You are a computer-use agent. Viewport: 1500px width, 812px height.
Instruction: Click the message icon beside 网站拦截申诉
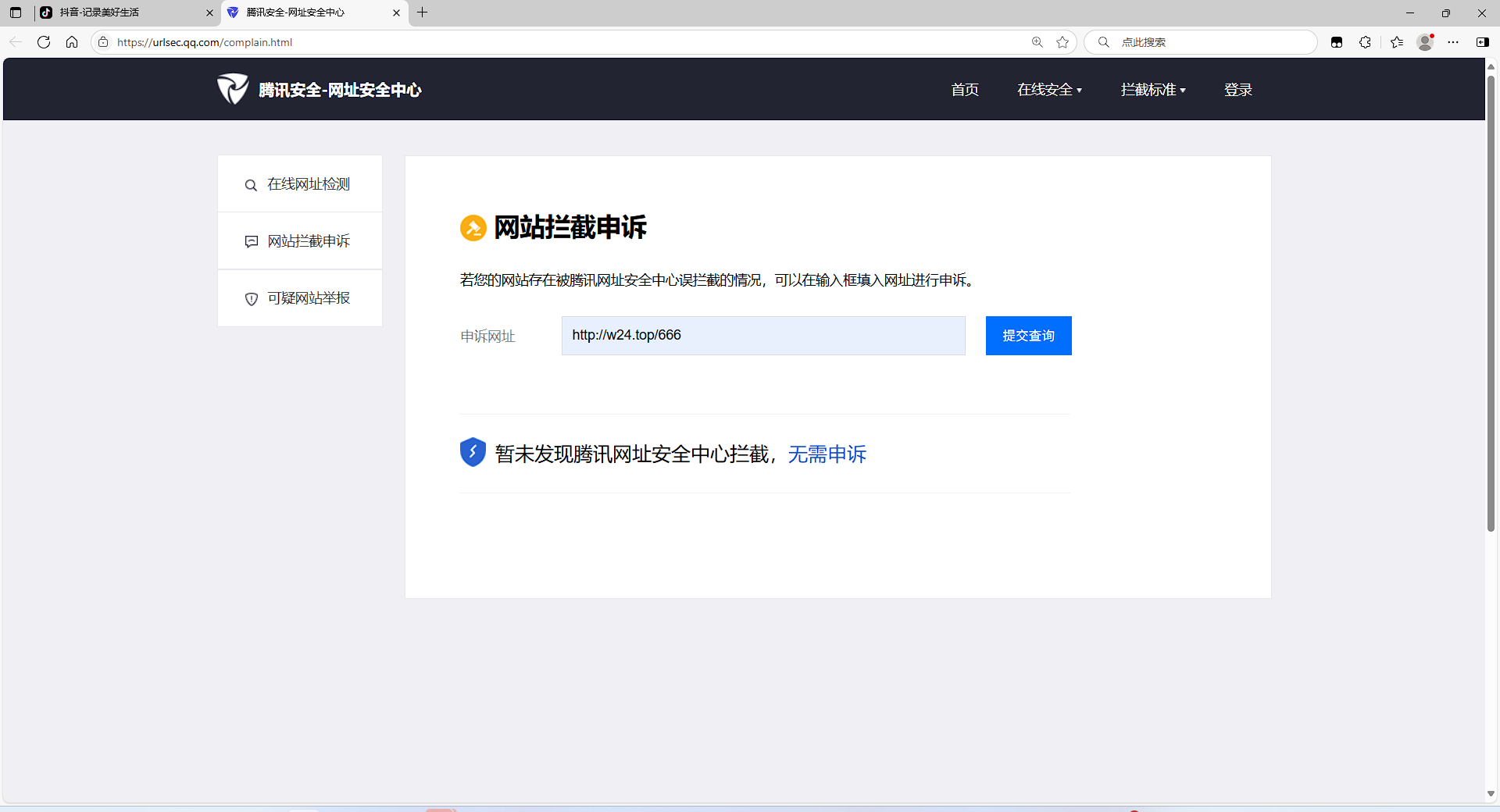251,242
